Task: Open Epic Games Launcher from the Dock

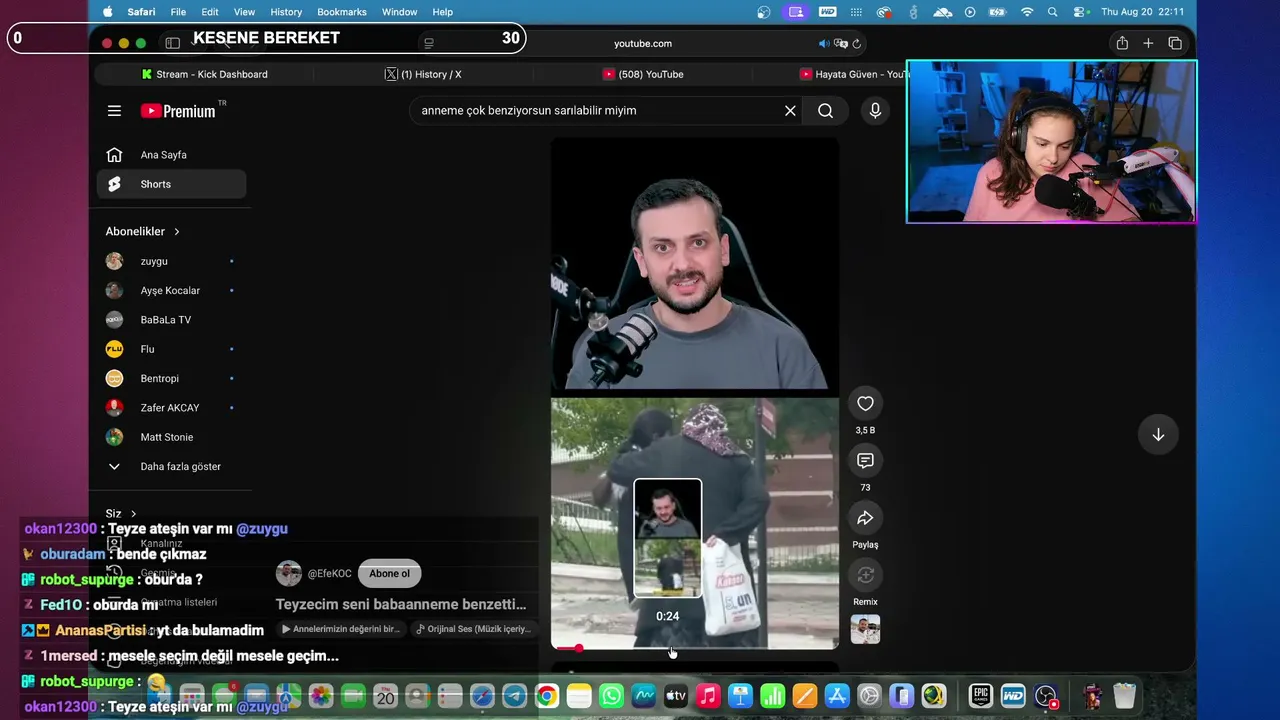Action: 980,696
